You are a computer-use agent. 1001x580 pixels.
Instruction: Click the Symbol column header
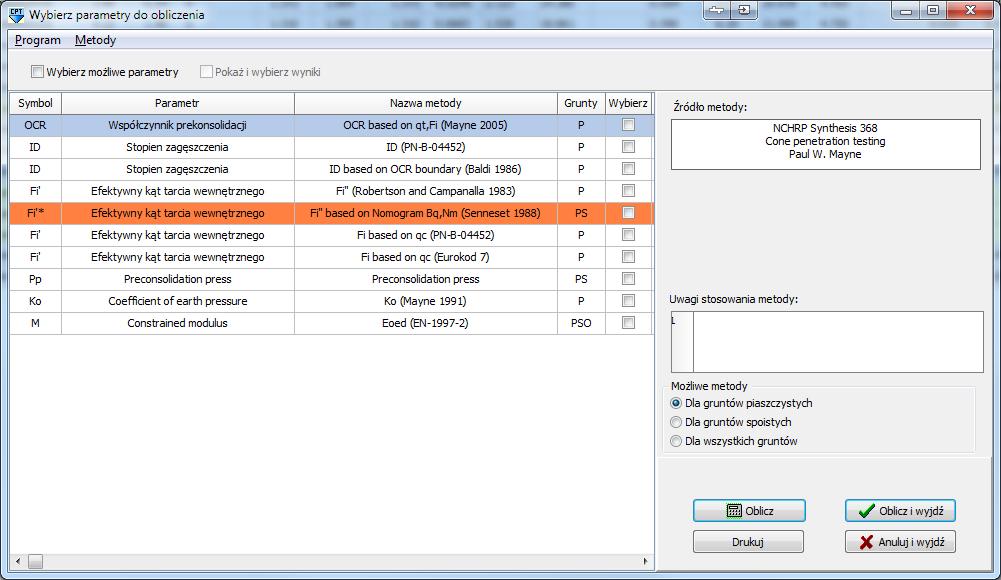35,103
